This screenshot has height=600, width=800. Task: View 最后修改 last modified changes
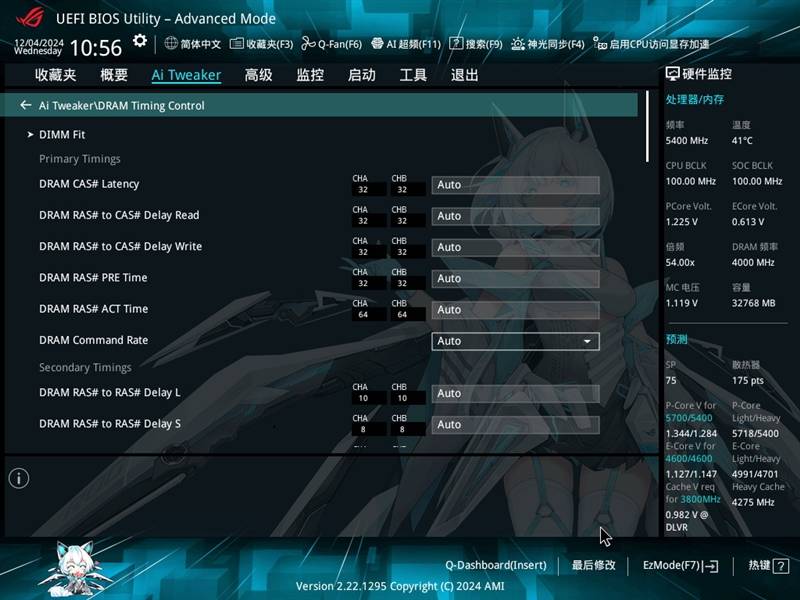(x=594, y=565)
